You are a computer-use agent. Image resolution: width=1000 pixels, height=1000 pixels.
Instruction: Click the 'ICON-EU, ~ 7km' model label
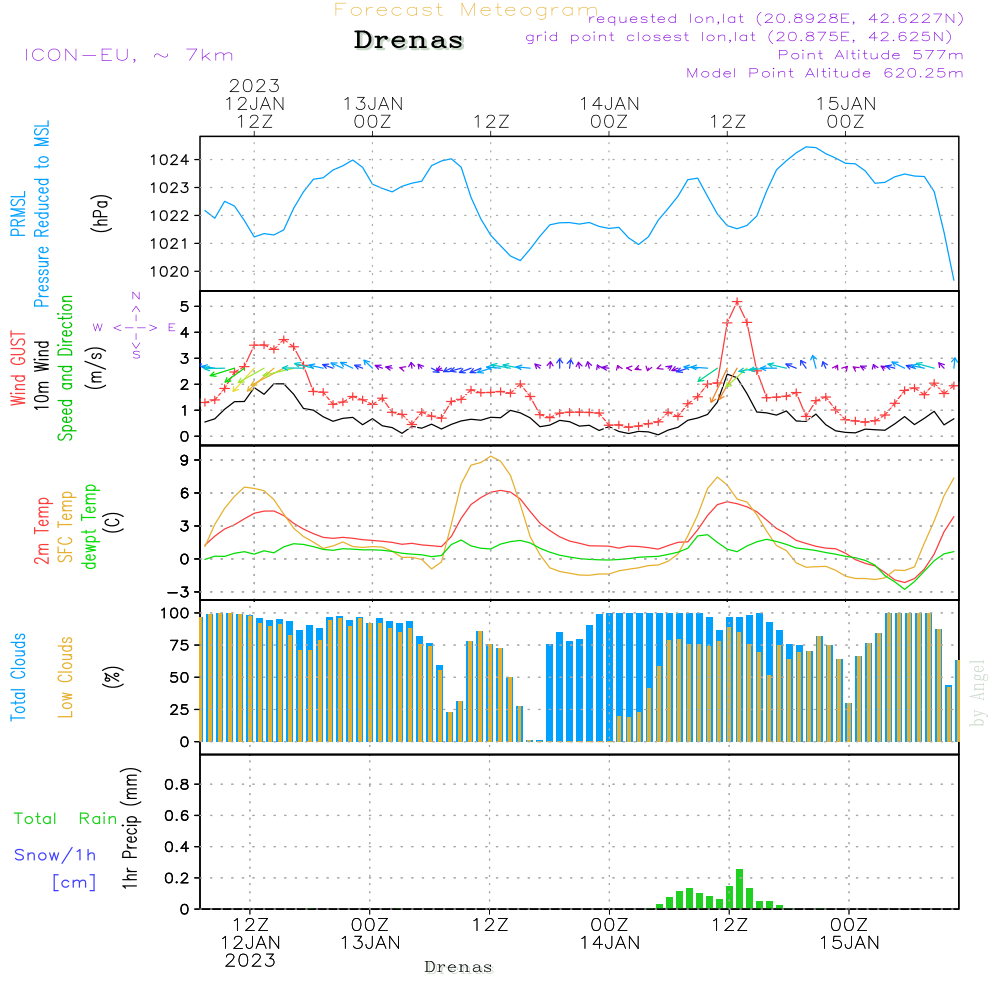pos(129,55)
